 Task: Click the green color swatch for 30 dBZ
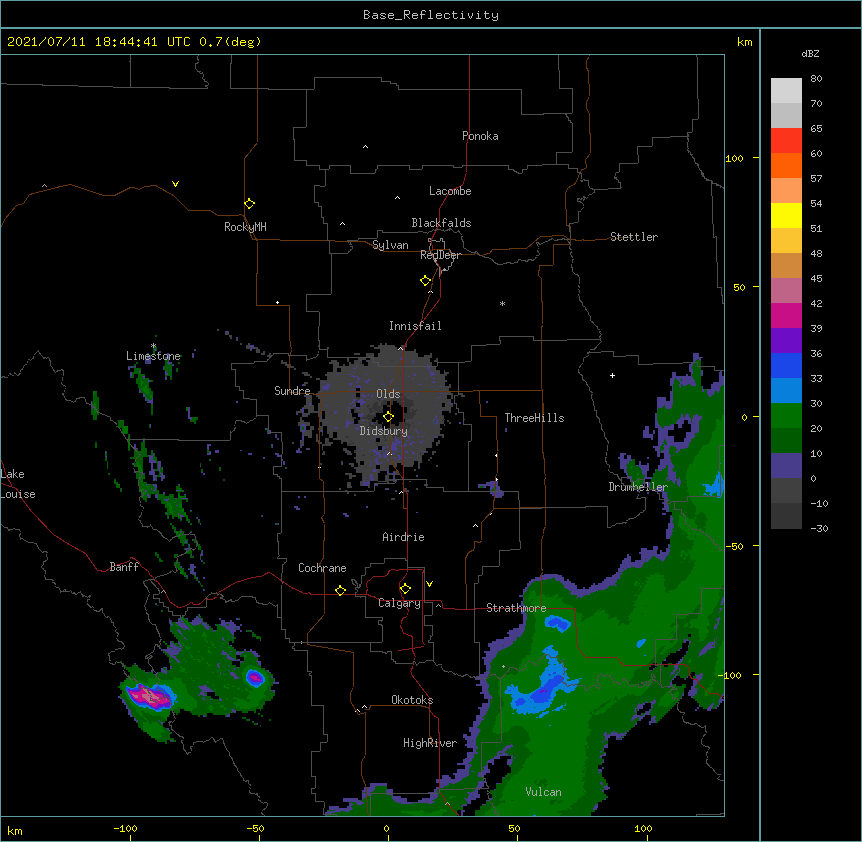pyautogui.click(x=786, y=416)
